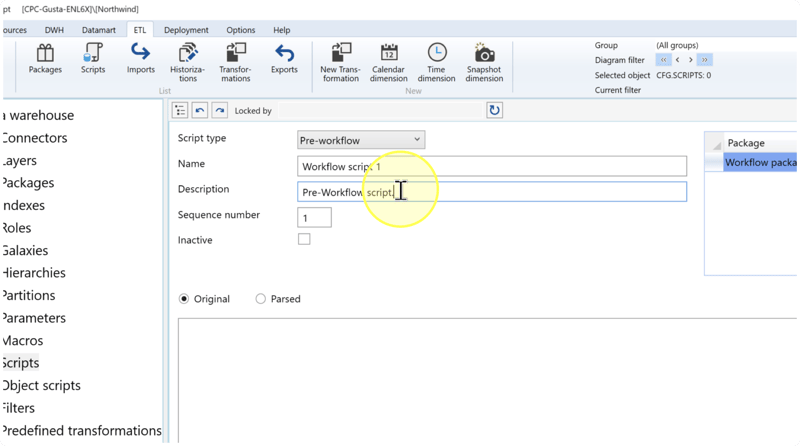Open the Help ribbon tab
The height and width of the screenshot is (446, 800).
pos(282,30)
